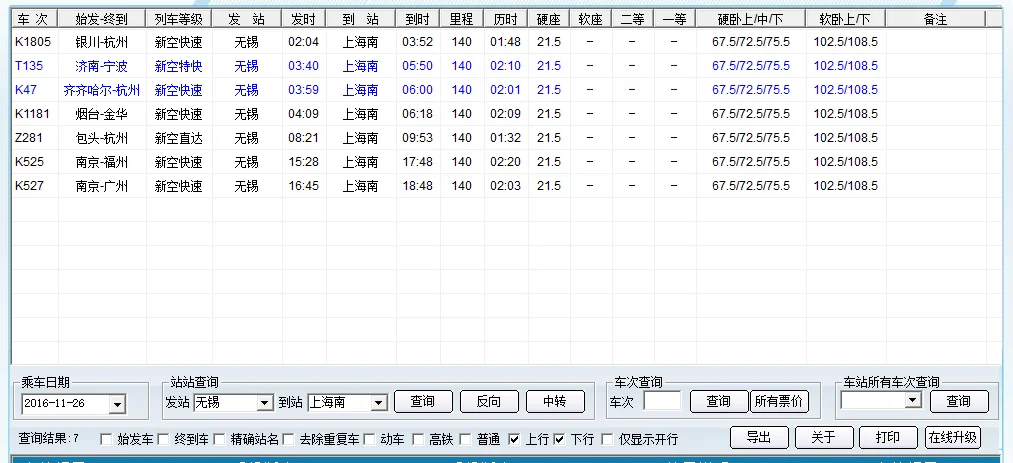Image resolution: width=1013 pixels, height=463 pixels.
Task: Sort by the 到时 column header
Action: (418, 19)
